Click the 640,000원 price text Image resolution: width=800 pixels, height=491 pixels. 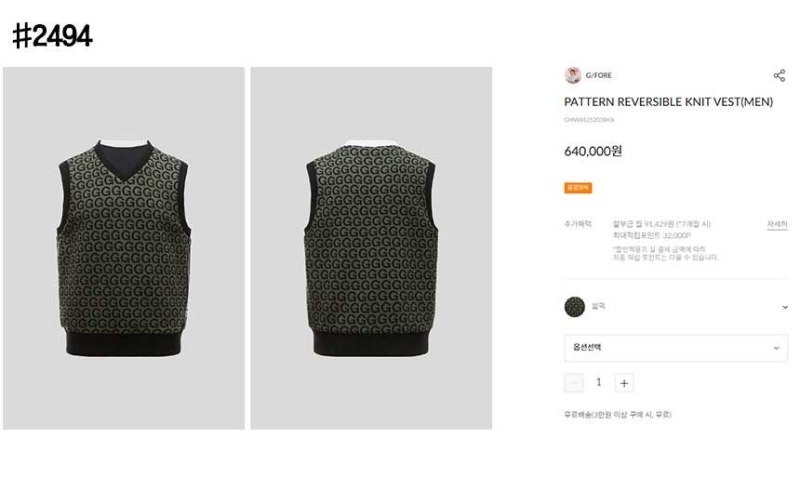593,151
